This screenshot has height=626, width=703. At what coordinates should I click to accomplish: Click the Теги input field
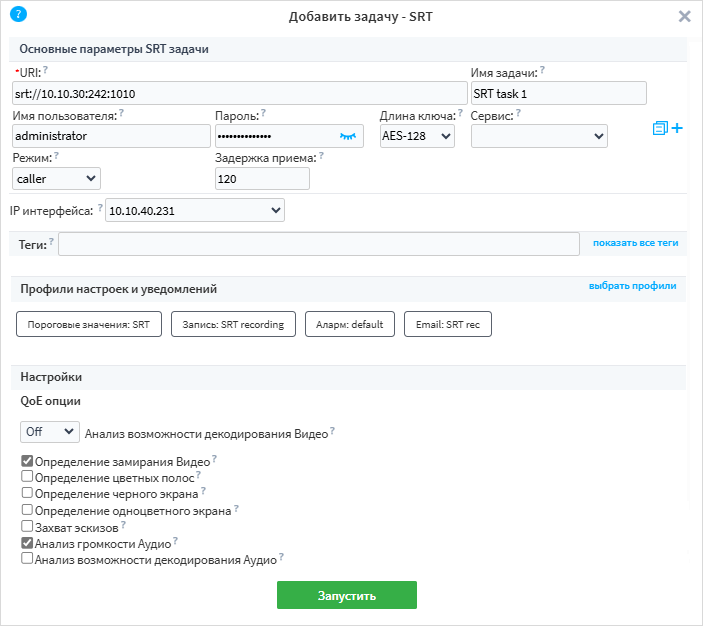coord(318,244)
